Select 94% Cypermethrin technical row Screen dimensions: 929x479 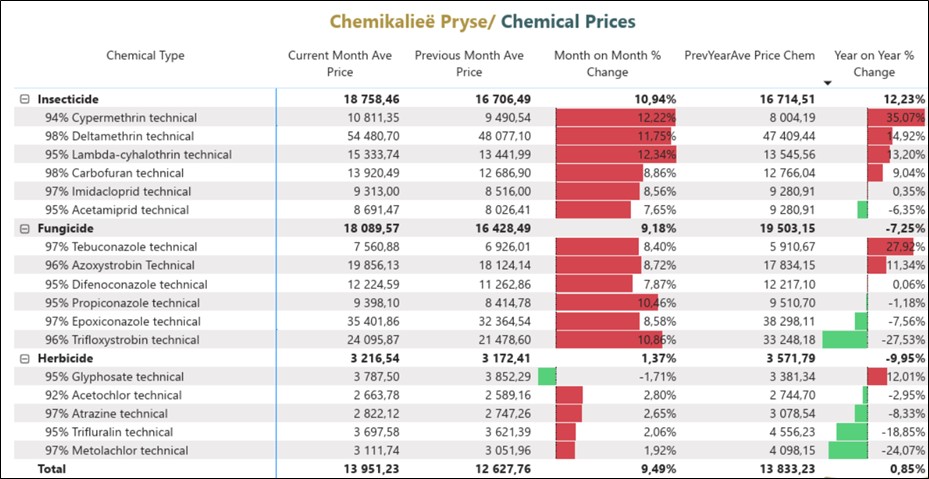(121, 118)
